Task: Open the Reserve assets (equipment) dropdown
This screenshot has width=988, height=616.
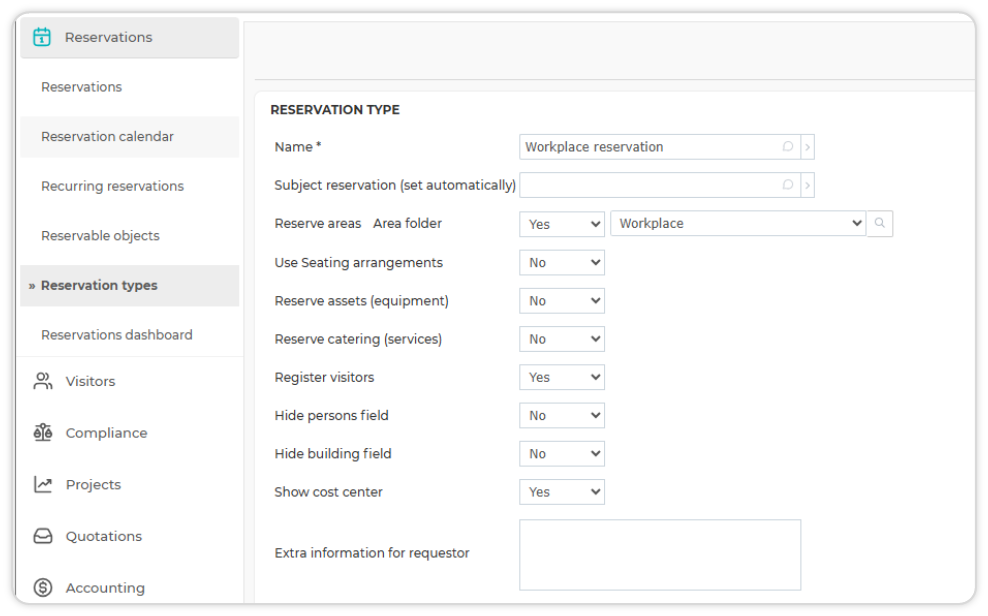Action: coord(562,301)
